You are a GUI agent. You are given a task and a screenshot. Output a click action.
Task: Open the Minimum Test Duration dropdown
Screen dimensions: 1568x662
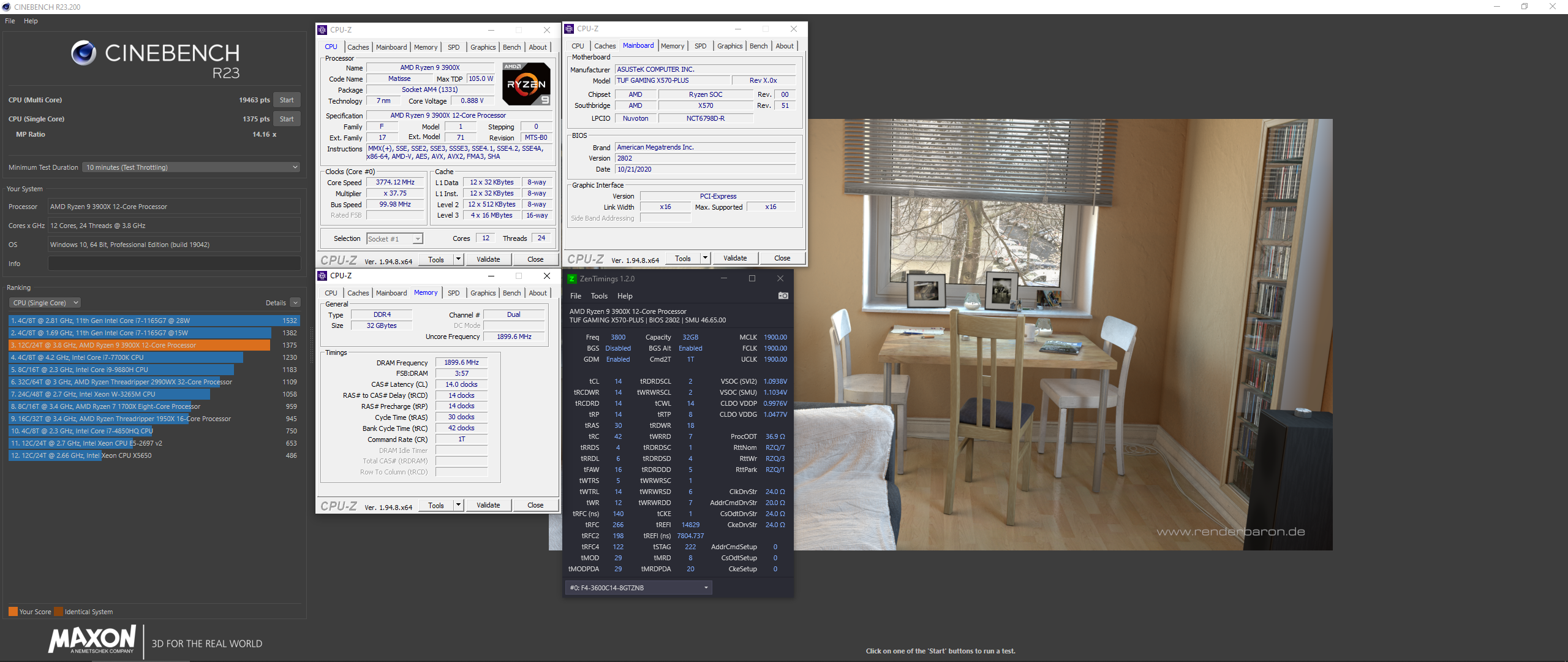click(x=191, y=167)
